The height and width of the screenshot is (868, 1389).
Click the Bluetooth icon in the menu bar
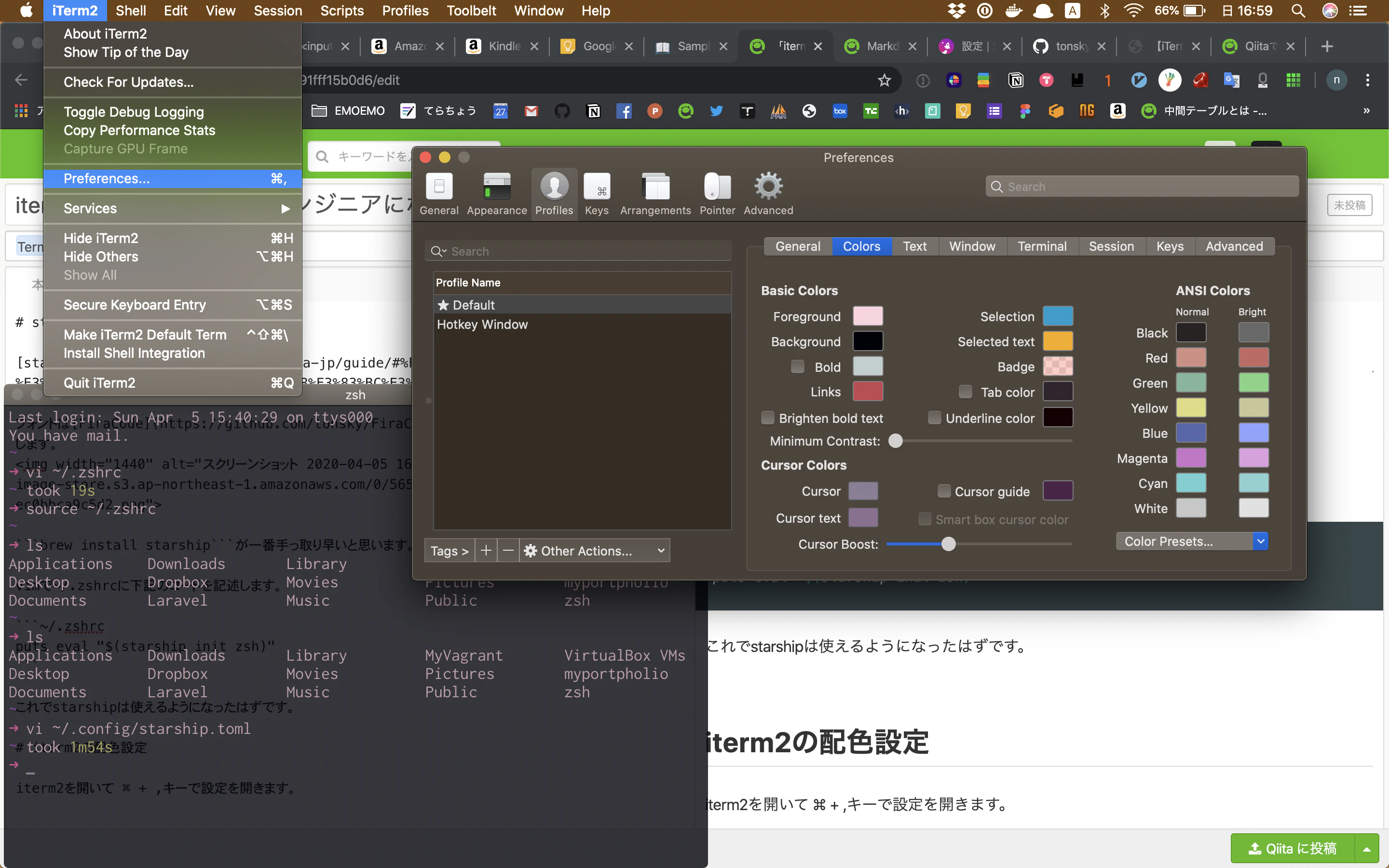pyautogui.click(x=1104, y=11)
